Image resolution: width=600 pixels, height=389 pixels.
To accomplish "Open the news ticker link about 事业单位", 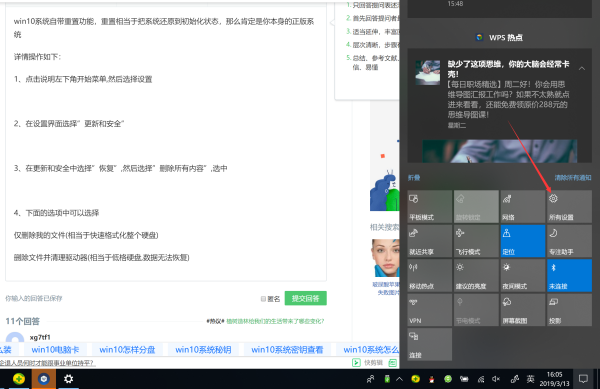I will [x=47, y=363].
